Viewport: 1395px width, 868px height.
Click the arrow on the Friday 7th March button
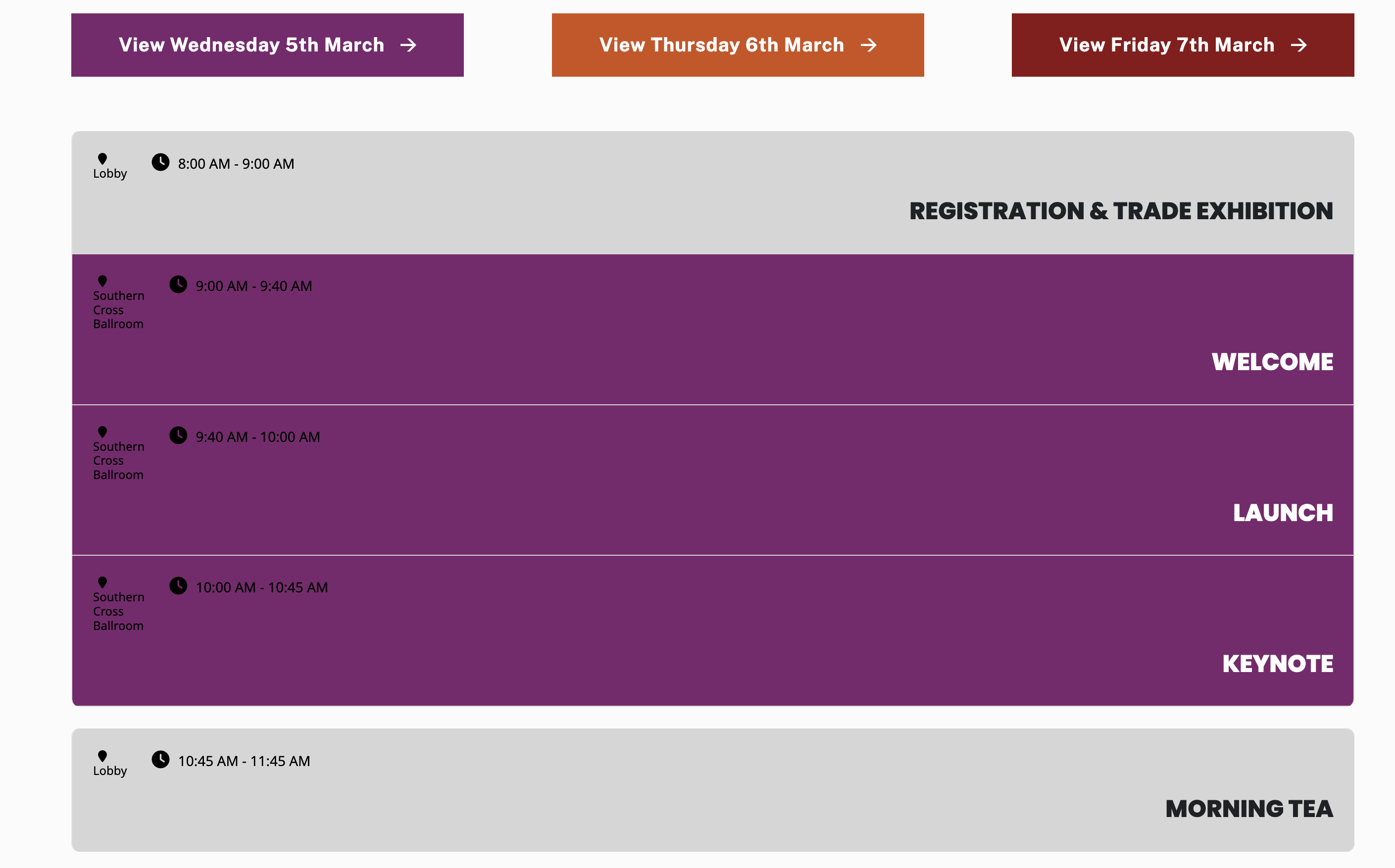pyautogui.click(x=1298, y=46)
